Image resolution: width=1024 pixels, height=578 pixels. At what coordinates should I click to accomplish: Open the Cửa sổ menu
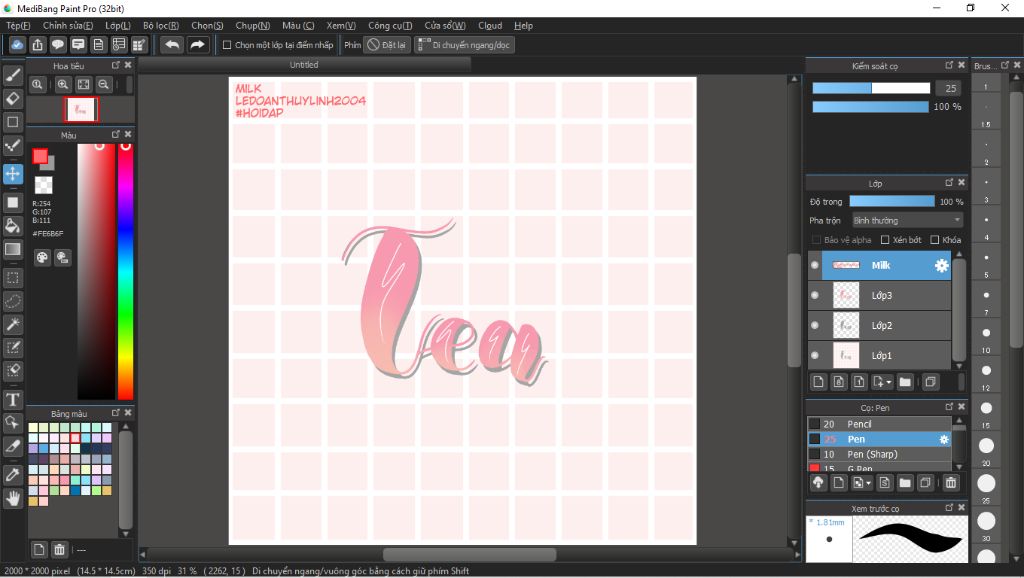click(445, 25)
